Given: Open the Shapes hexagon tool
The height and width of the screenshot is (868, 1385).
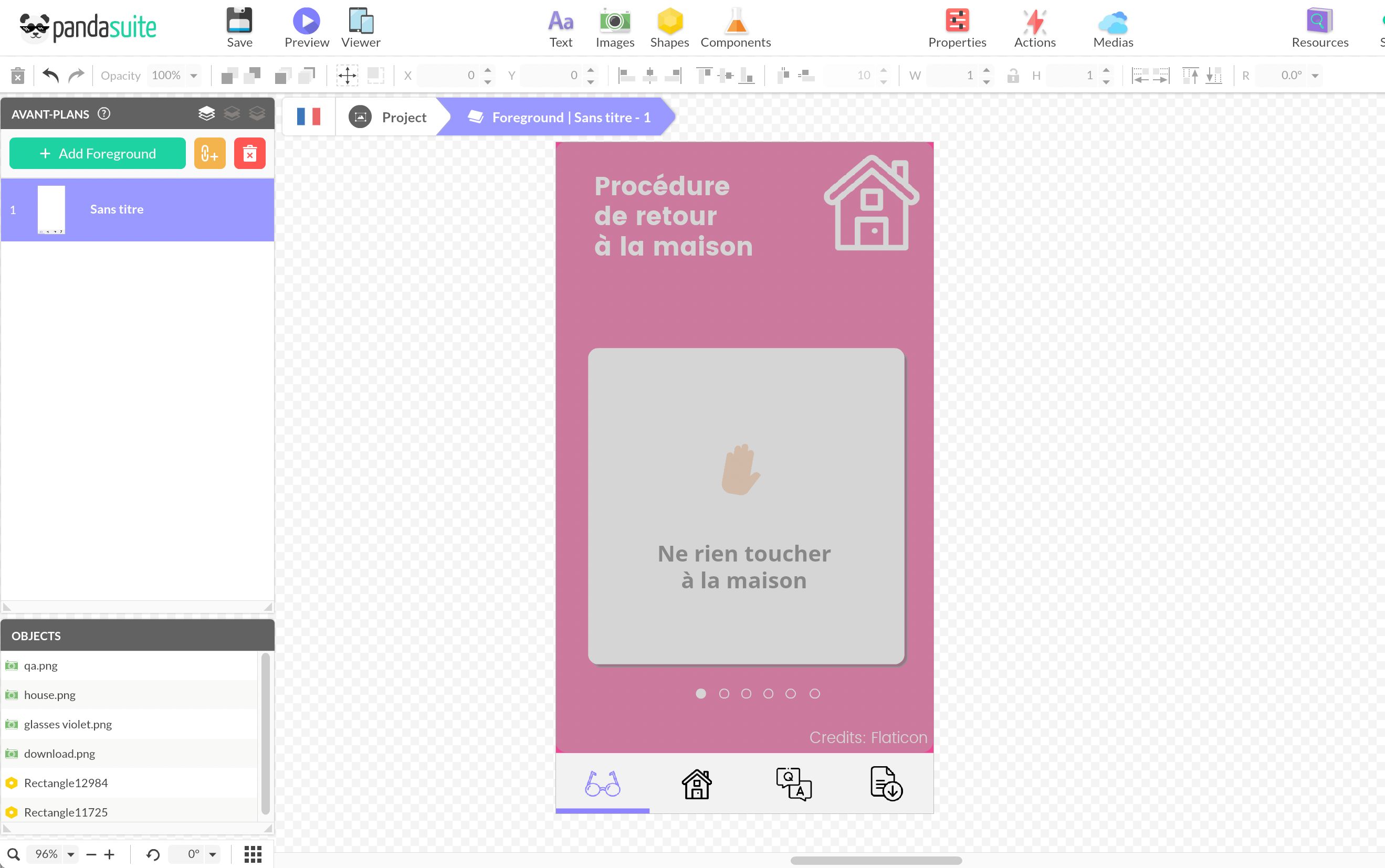Looking at the screenshot, I should click(669, 22).
